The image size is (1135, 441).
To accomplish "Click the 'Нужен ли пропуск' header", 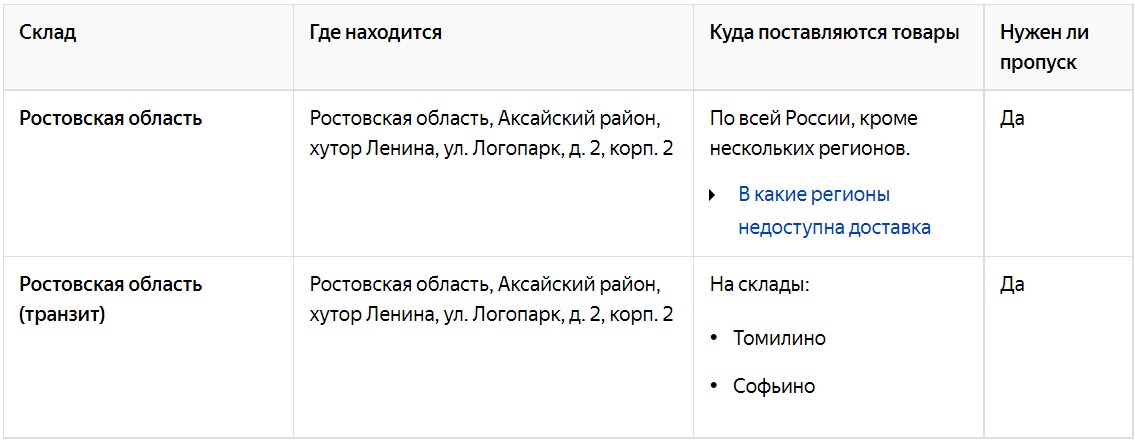I will tap(1045, 48).
